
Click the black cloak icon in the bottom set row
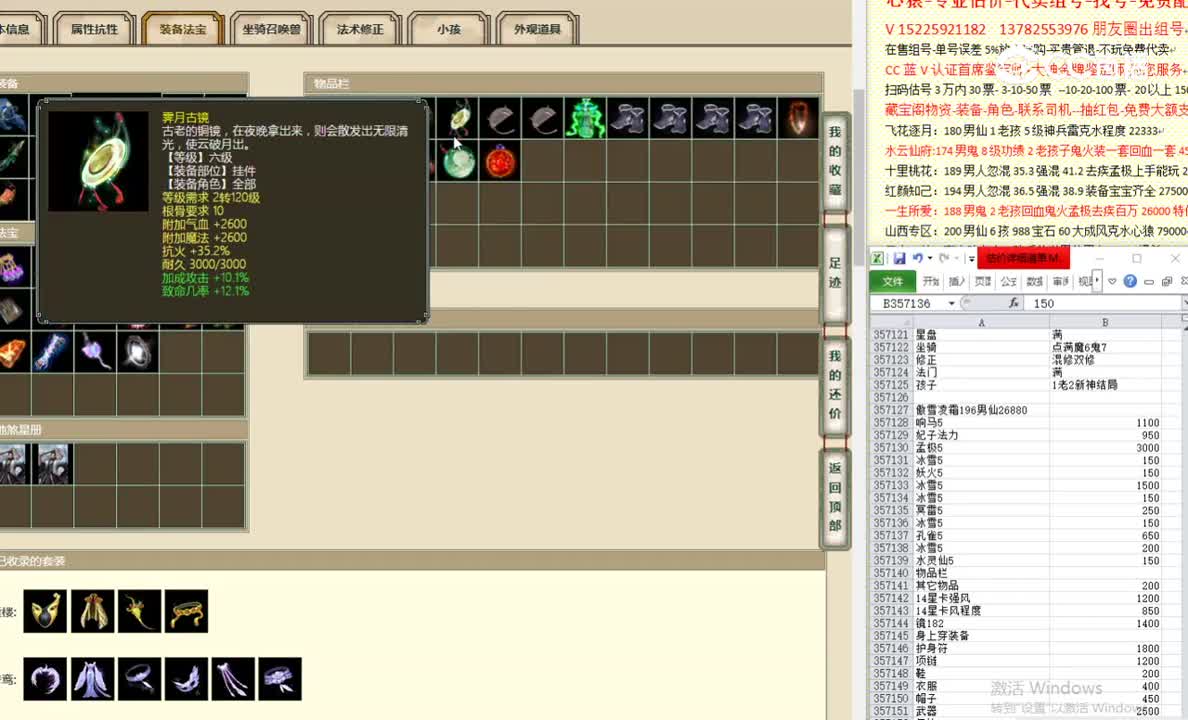point(43,678)
